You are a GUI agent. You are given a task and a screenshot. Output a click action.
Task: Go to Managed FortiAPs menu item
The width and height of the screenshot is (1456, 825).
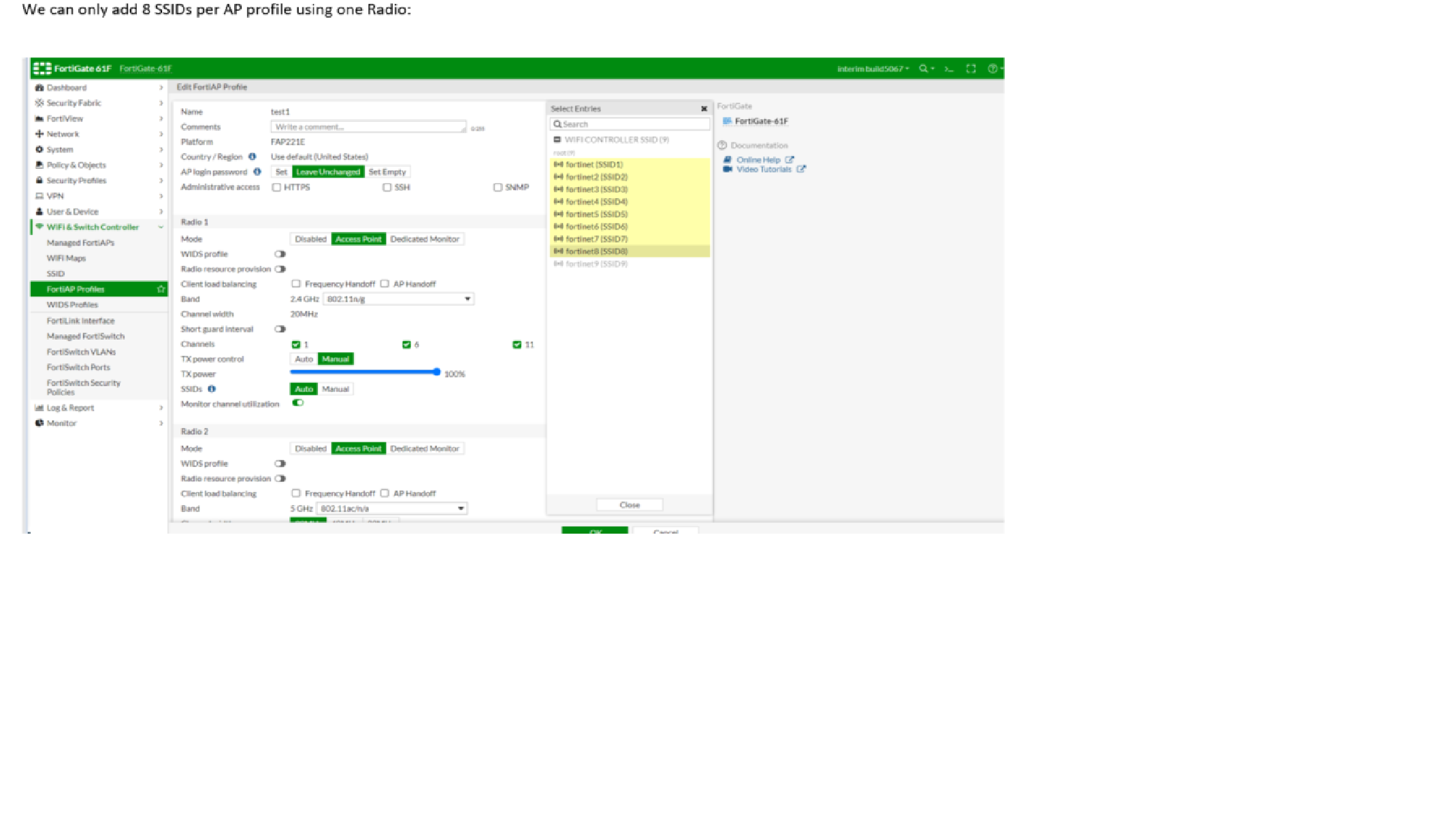point(80,243)
